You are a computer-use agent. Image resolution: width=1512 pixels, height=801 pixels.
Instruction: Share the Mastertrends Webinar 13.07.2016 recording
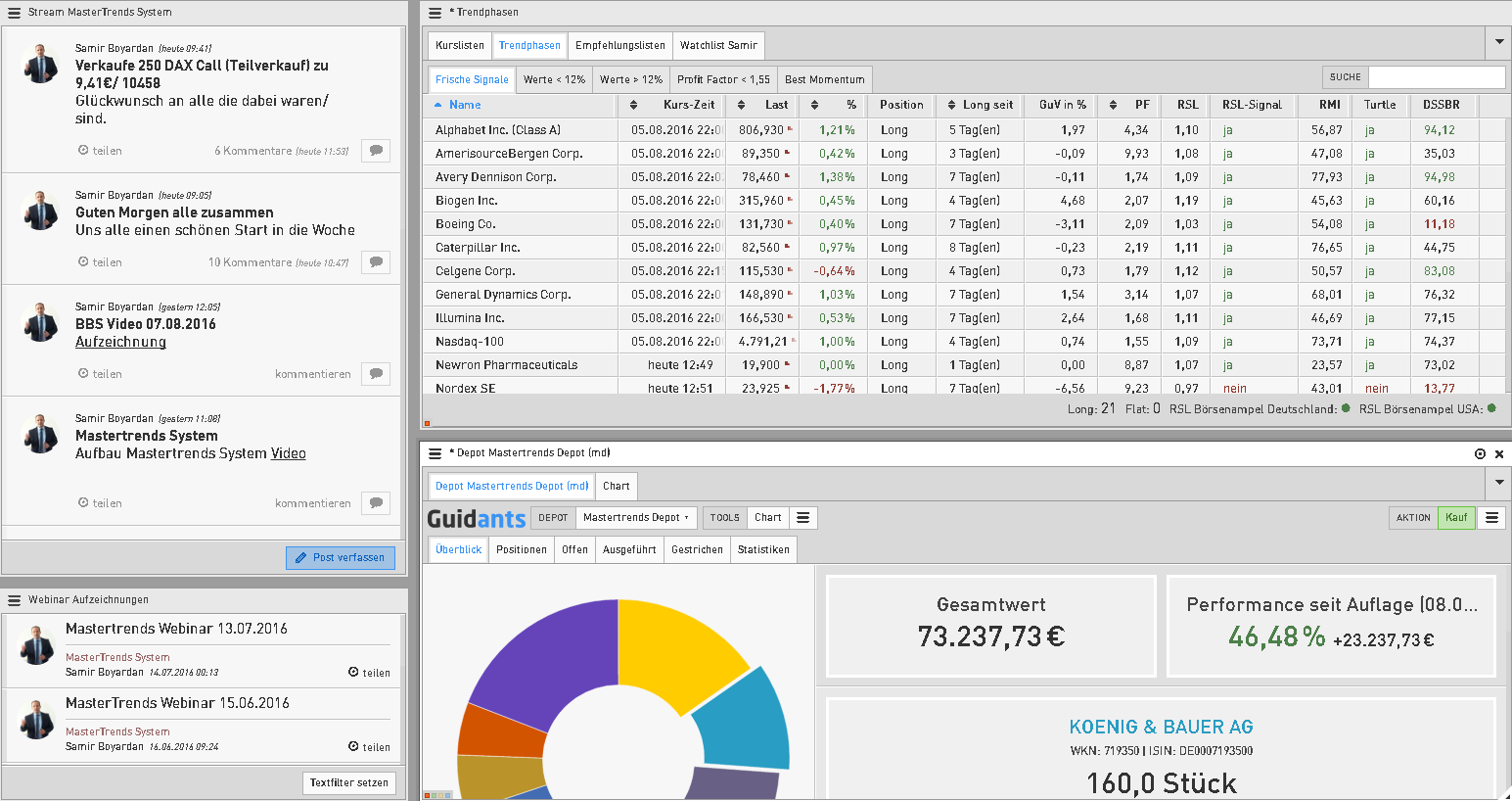369,673
